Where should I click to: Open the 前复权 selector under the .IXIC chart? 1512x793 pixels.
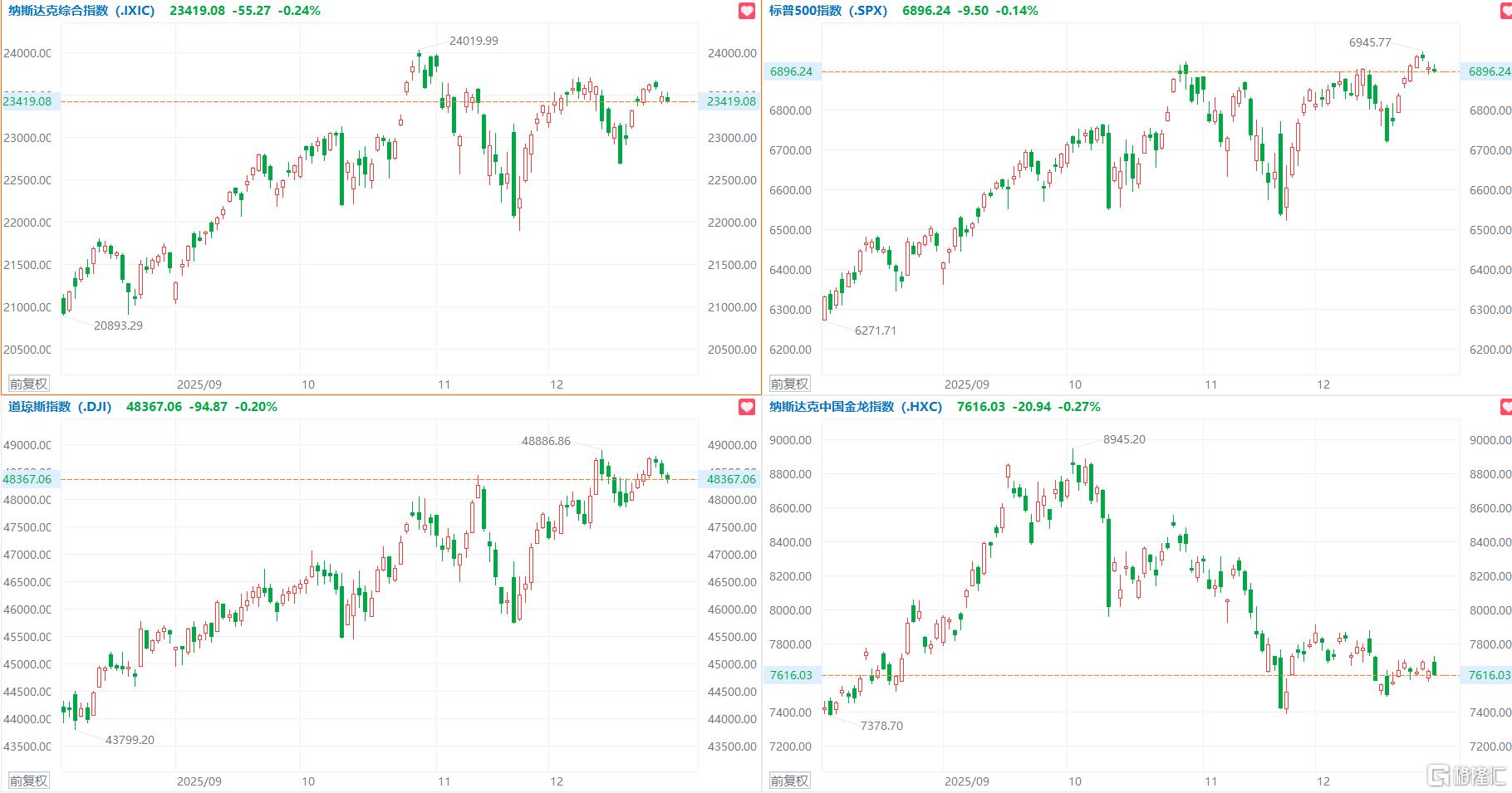[28, 384]
